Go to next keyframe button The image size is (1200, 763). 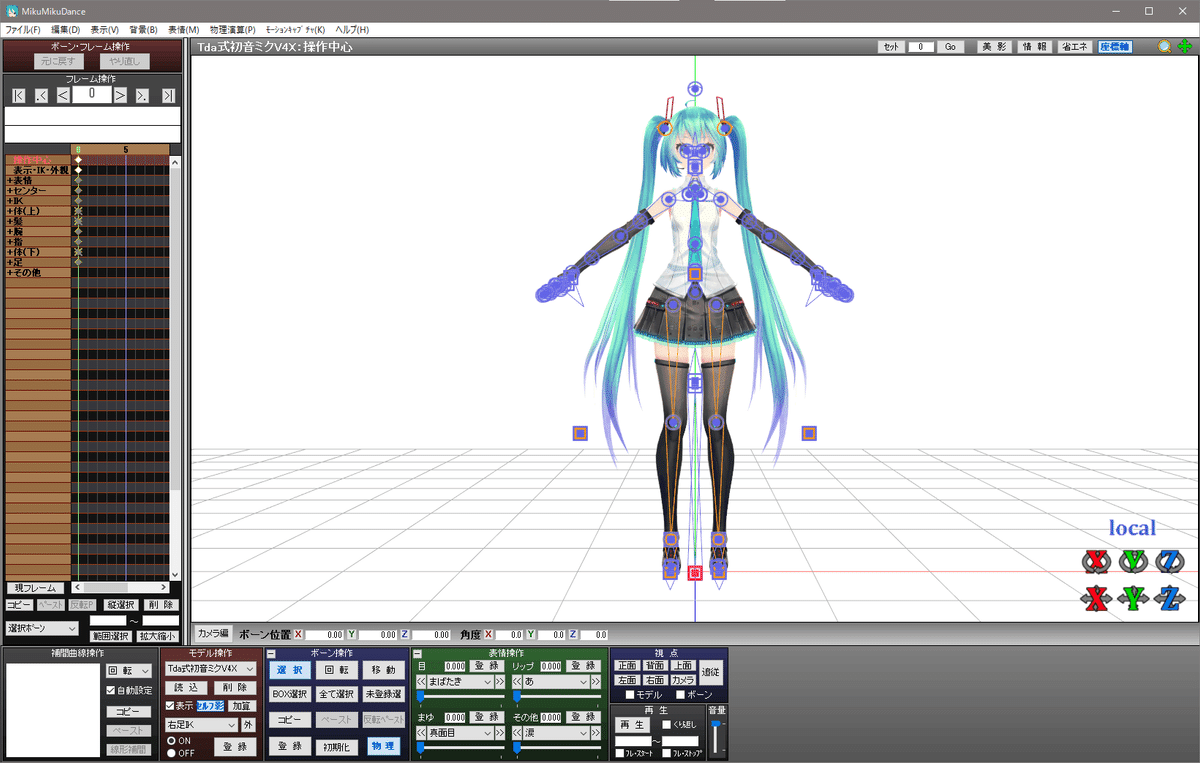pyautogui.click(x=142, y=95)
